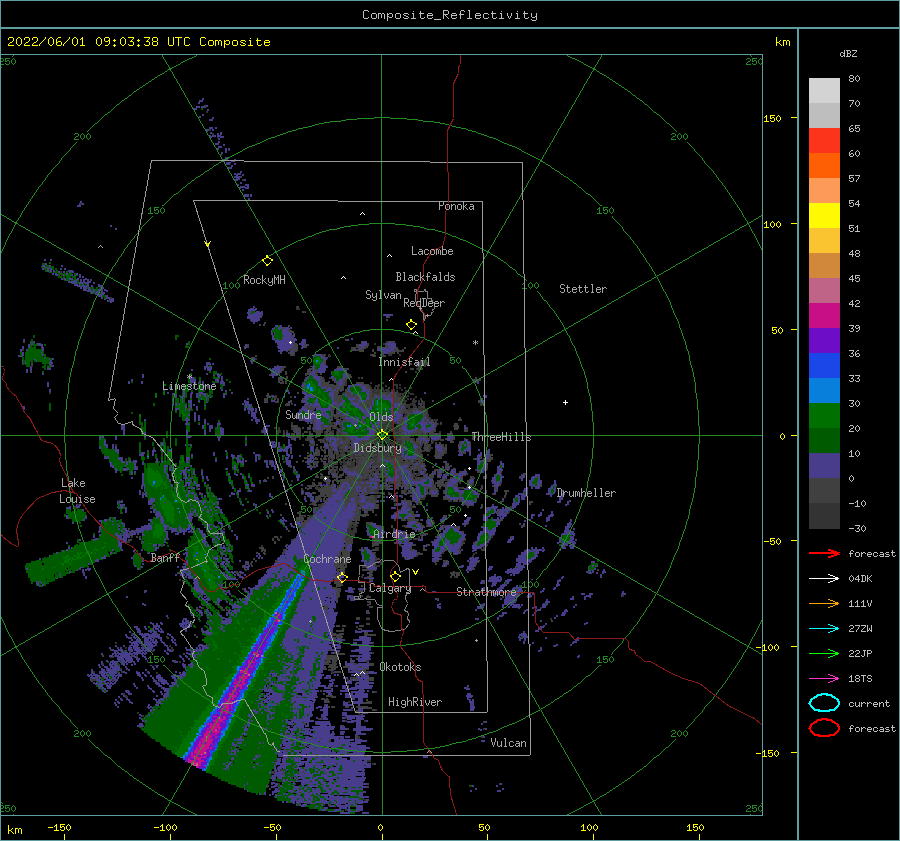The width and height of the screenshot is (900, 841).
Task: Click the Composite_Reflectivity title text
Action: pyautogui.click(x=450, y=15)
